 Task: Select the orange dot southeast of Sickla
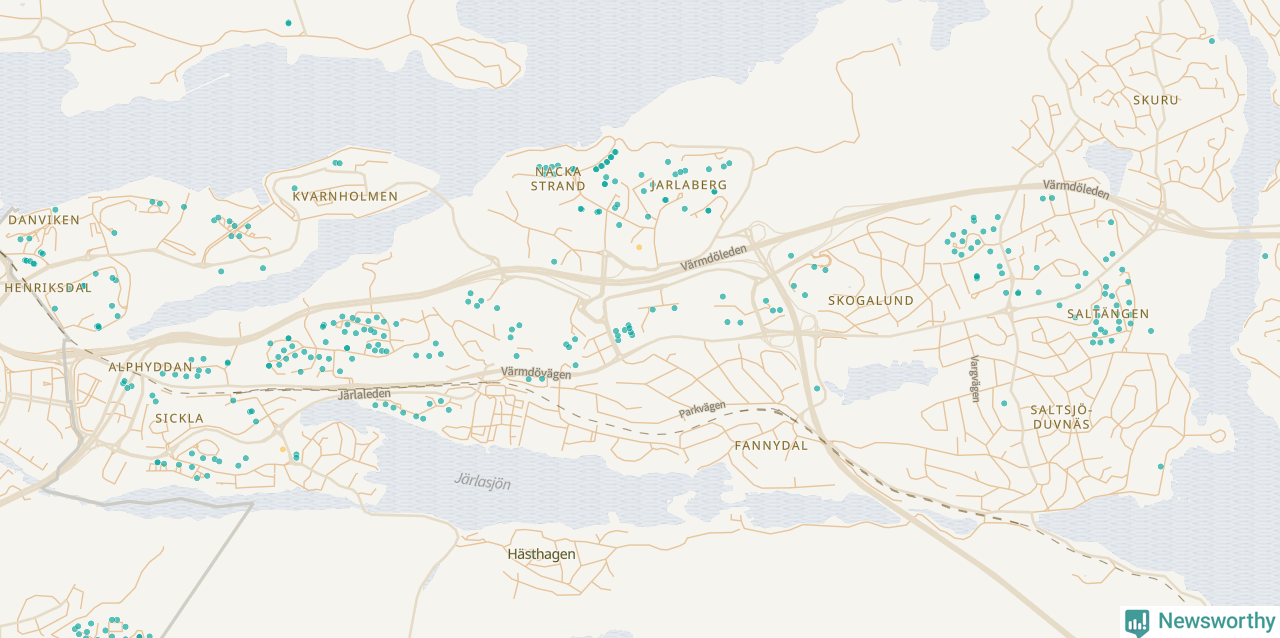click(x=283, y=450)
